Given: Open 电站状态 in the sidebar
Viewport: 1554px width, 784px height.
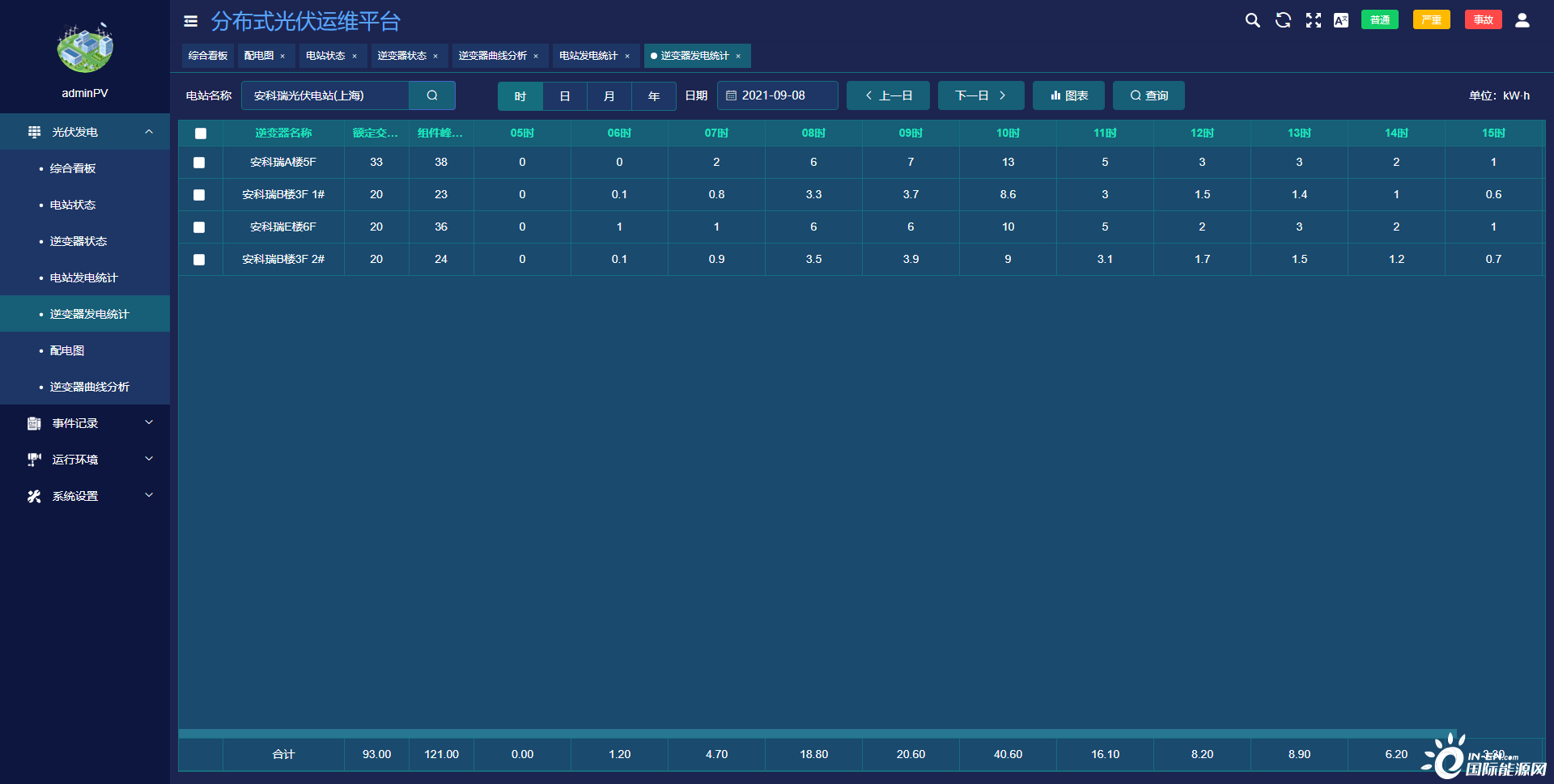Looking at the screenshot, I should click(73, 205).
